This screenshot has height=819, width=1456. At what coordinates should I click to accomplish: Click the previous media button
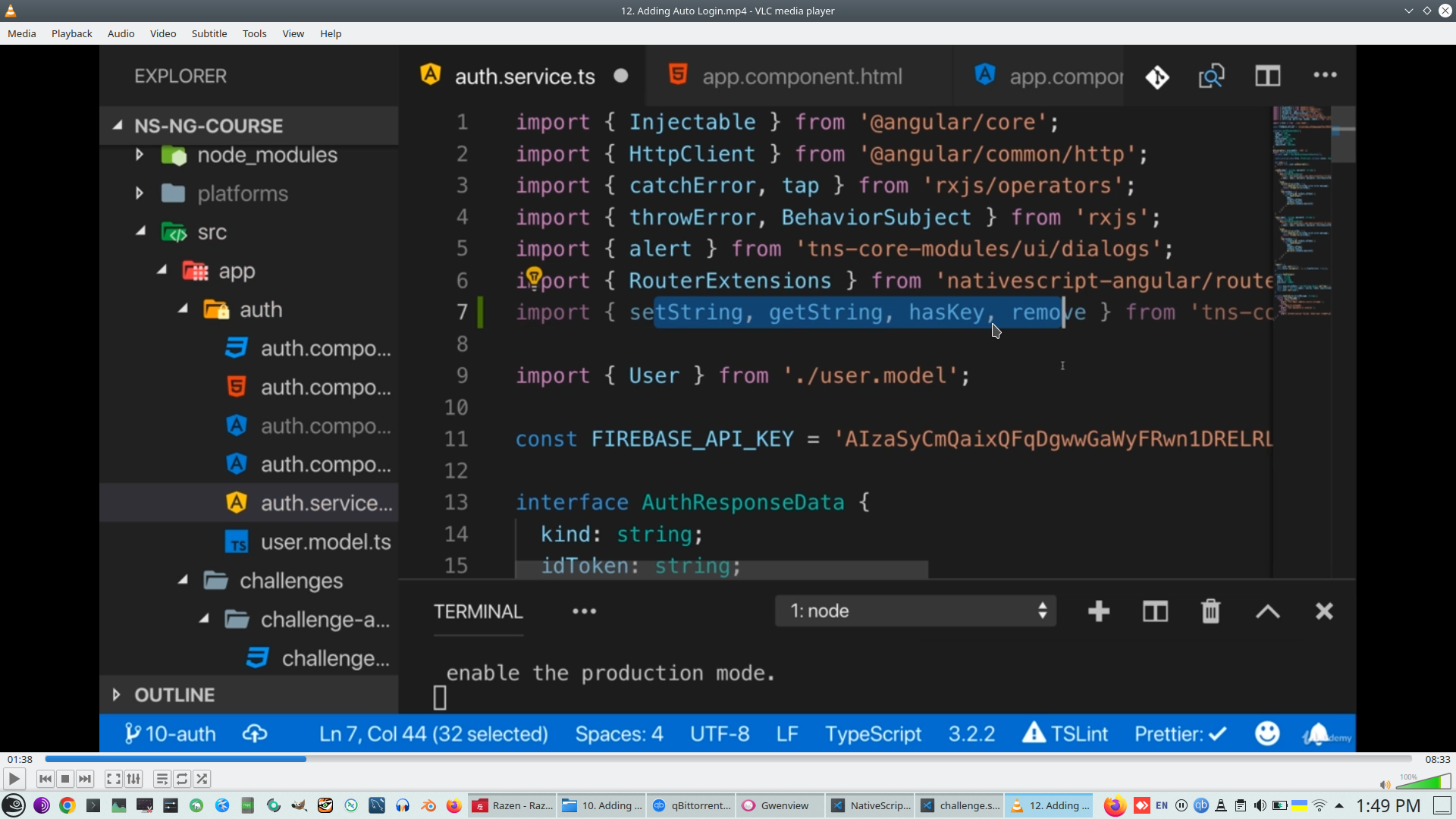point(45,779)
